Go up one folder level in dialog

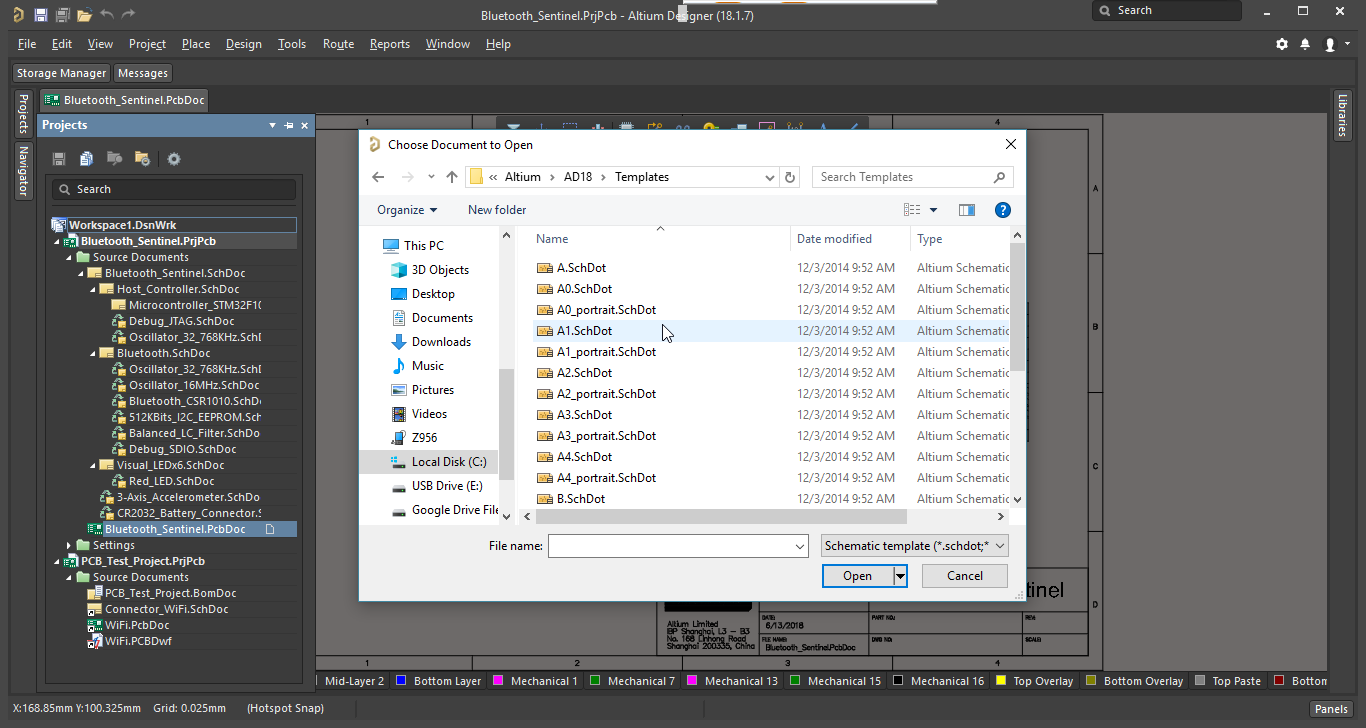[x=452, y=177]
